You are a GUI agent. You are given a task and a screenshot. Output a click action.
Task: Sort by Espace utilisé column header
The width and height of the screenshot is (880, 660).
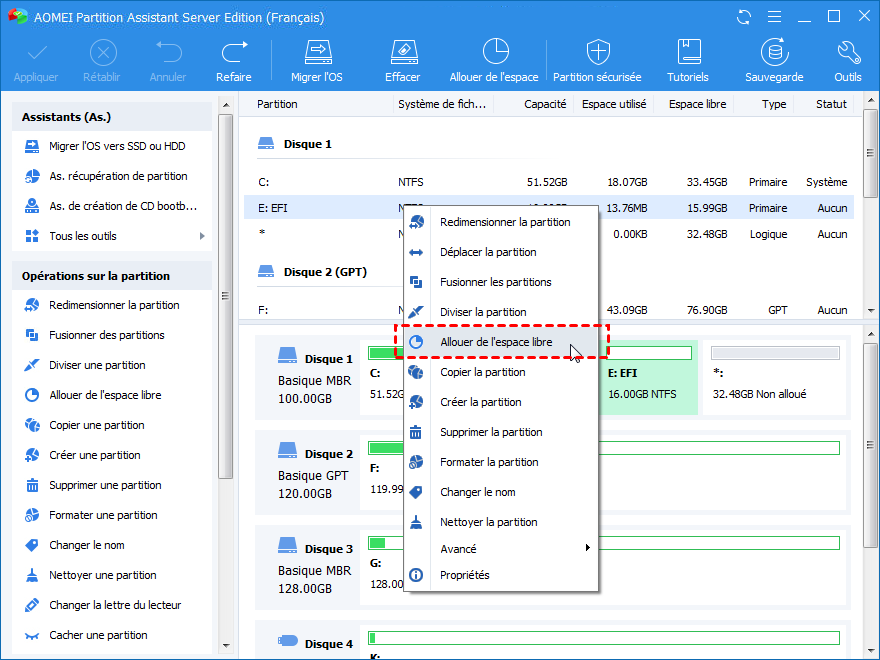tap(614, 104)
